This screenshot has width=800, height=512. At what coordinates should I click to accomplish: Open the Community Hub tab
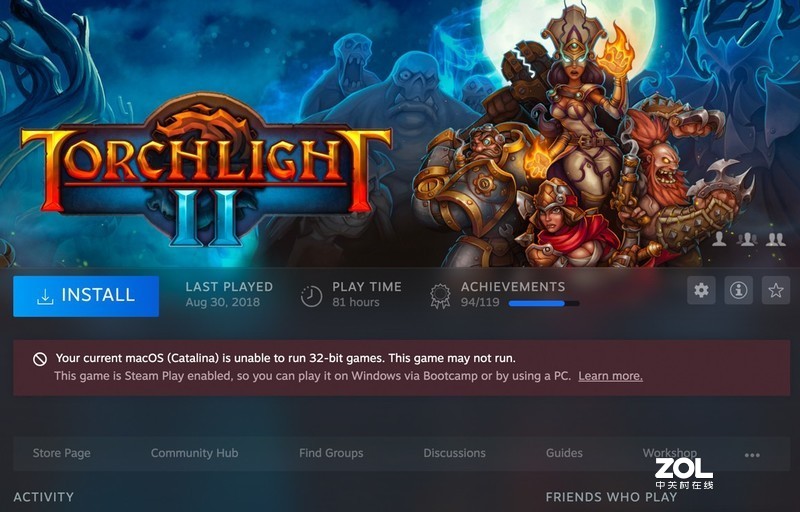click(x=194, y=453)
